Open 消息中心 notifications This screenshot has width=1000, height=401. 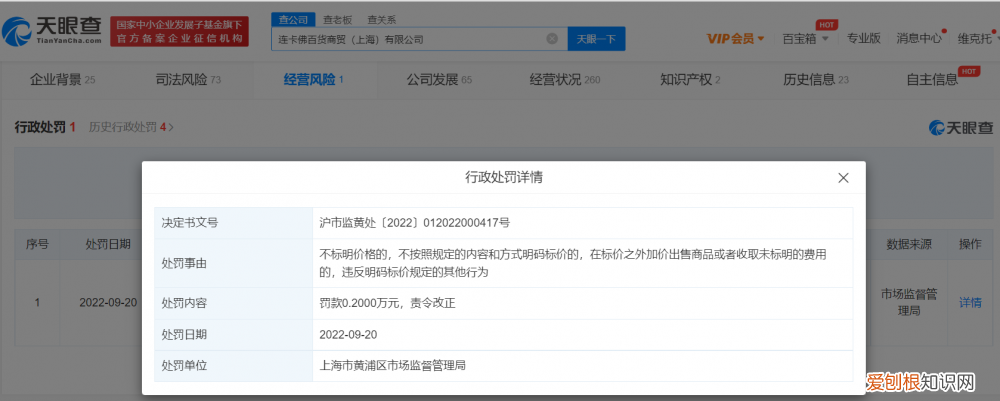(919, 38)
